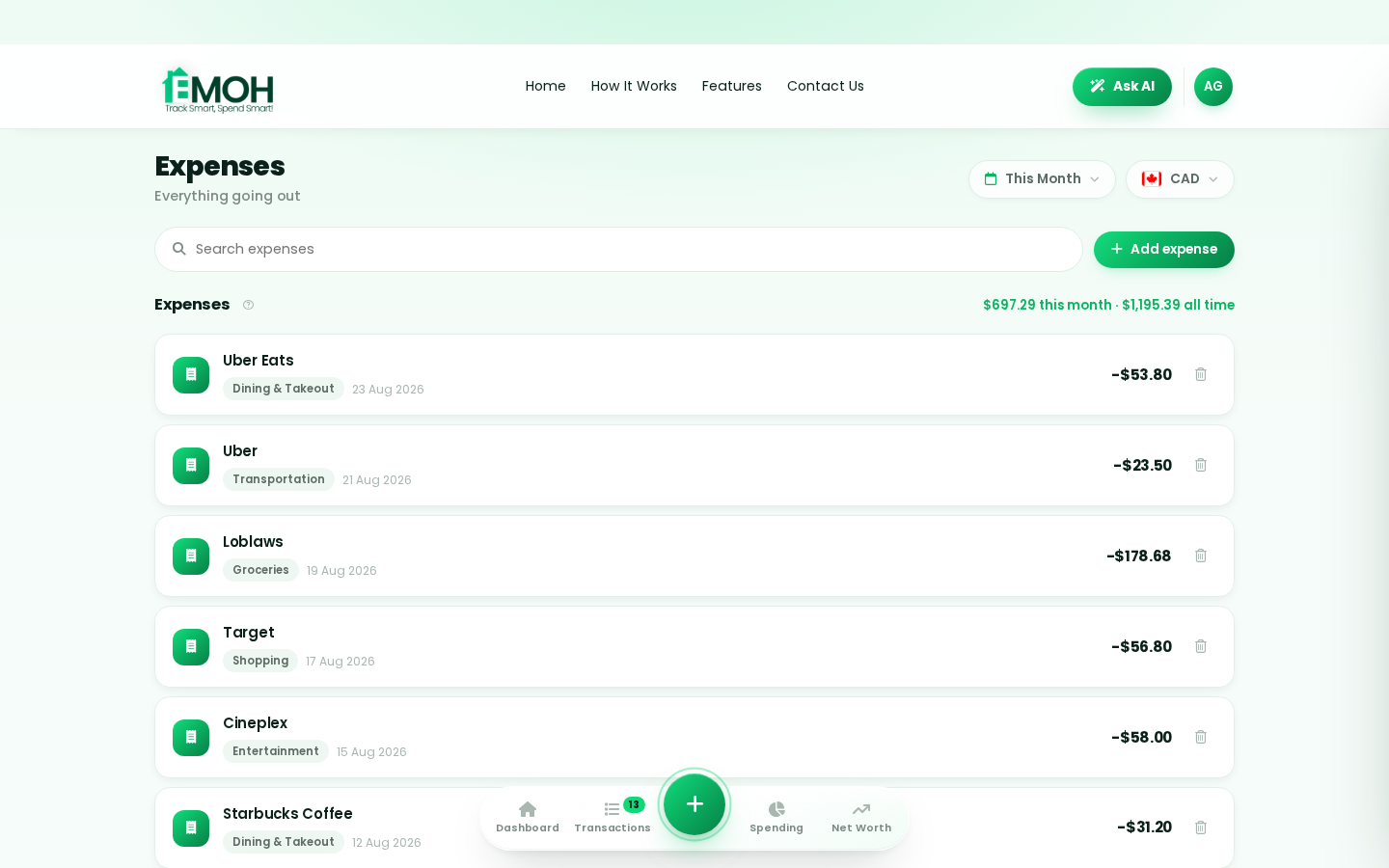The image size is (1389, 868).
Task: Open the AG user avatar
Action: 1212,87
